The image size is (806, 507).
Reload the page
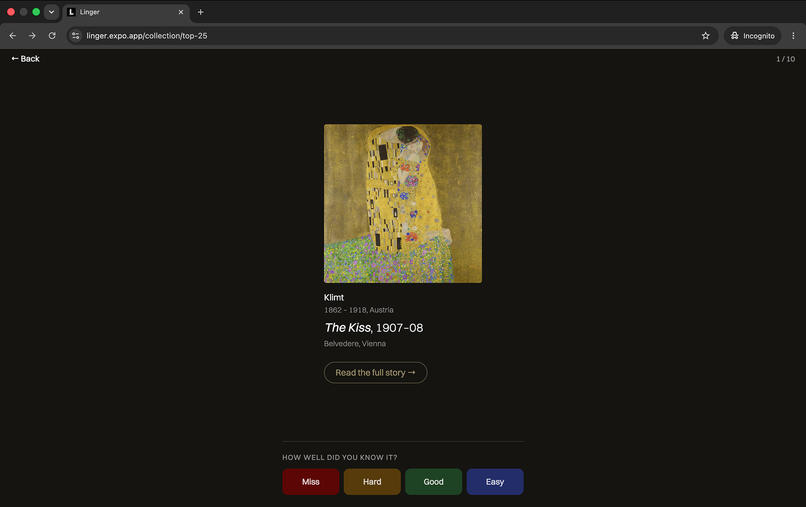(52, 35)
